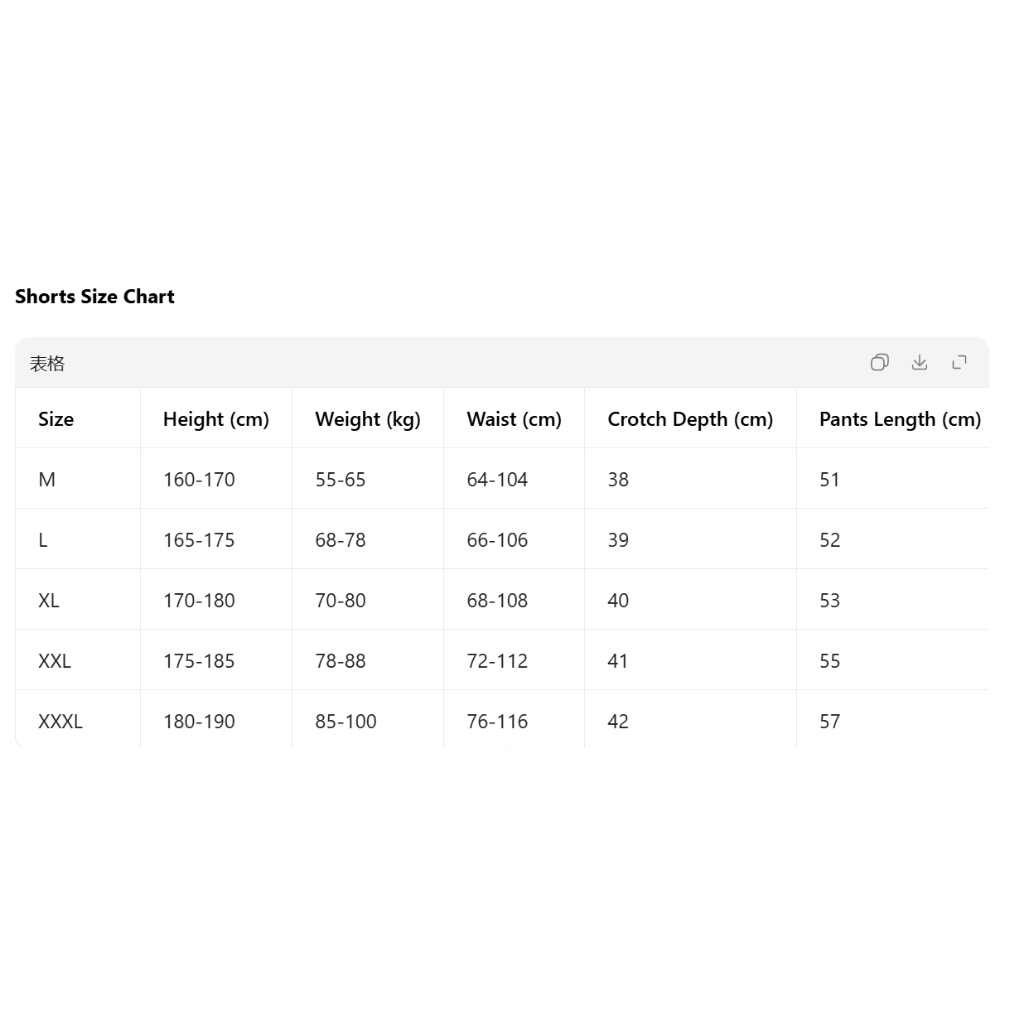Click the Waist (cm) column header
This screenshot has height=1024, width=1024.
pyautogui.click(x=514, y=419)
